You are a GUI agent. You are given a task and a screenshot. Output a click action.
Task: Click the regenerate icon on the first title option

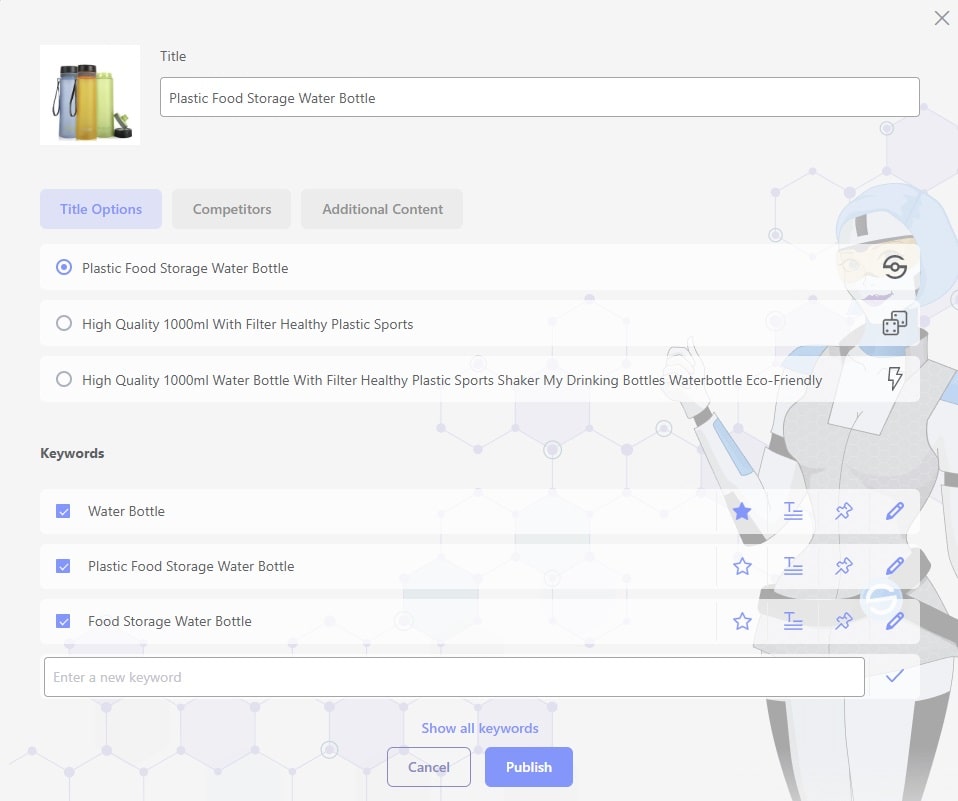point(893,267)
